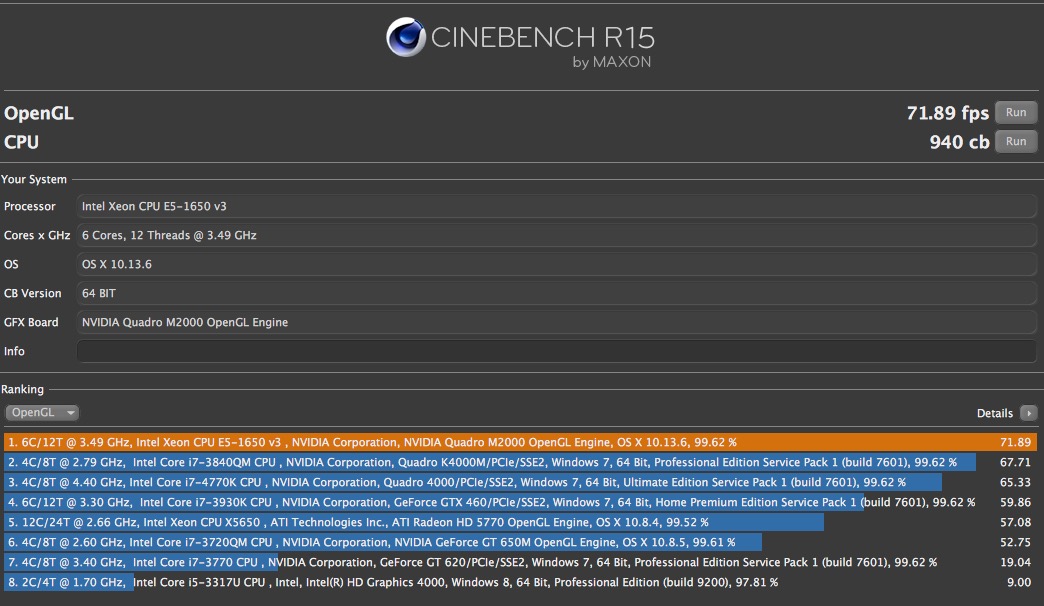Click the CINEBENCH R15 title text
The height and width of the screenshot is (606, 1044).
pos(543,37)
